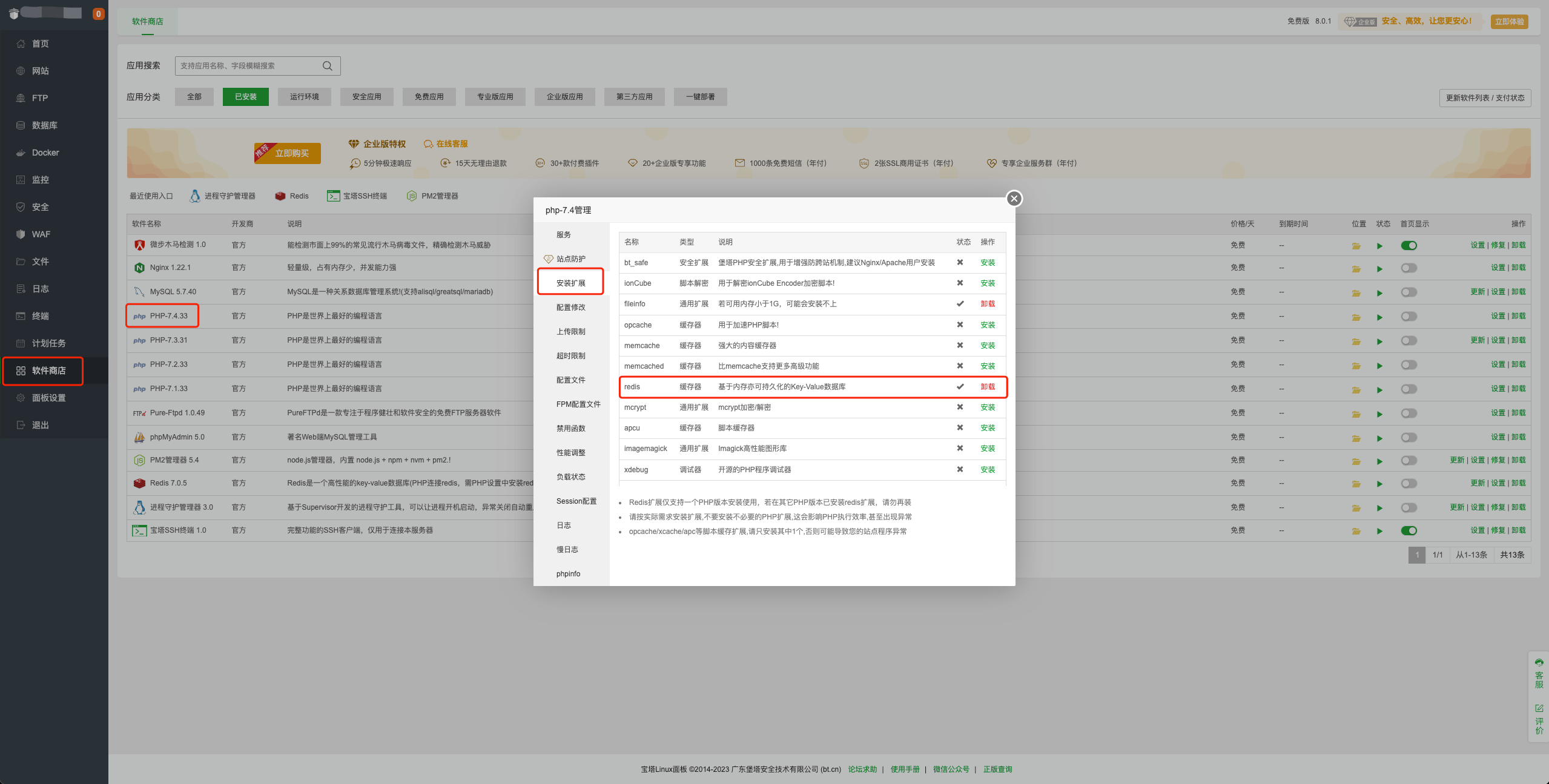The image size is (1549, 784).
Task: Open the 首页 home sidebar item
Action: tap(40, 44)
